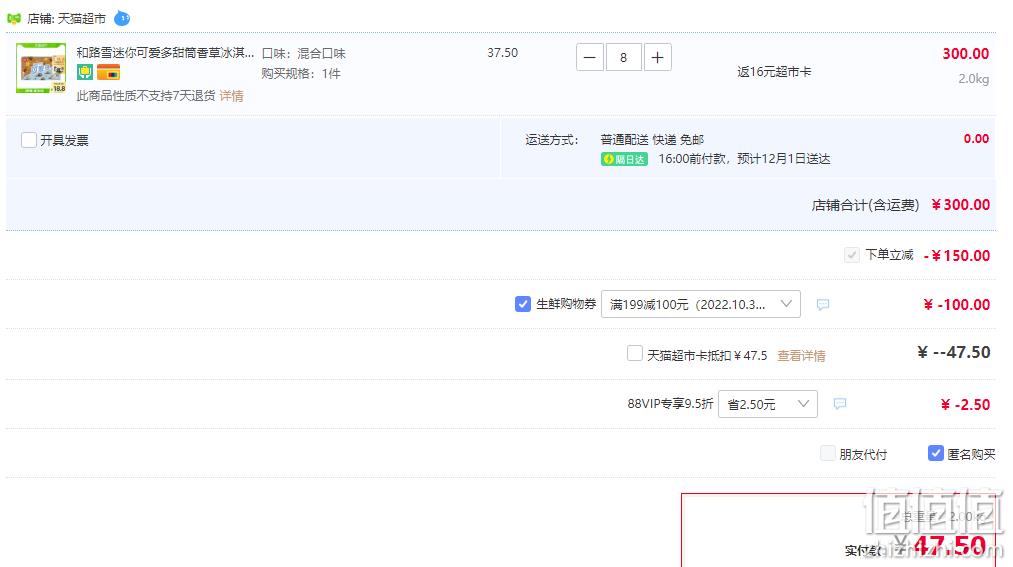
Task: Open the ice cream product thumbnail
Action: 41,68
